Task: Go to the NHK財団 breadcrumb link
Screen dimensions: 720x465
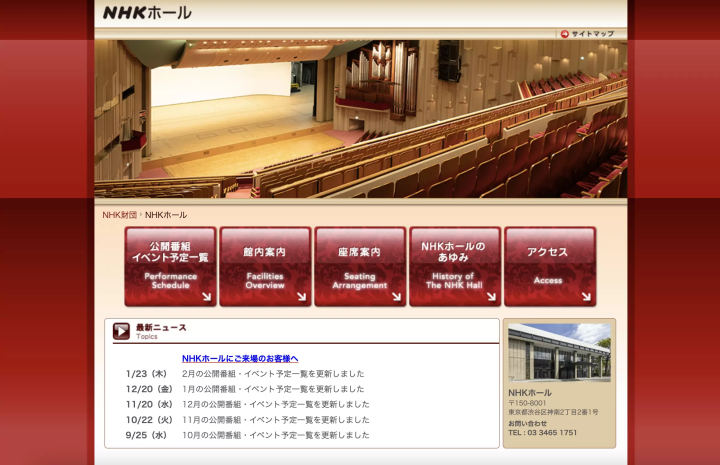Action: (119, 215)
